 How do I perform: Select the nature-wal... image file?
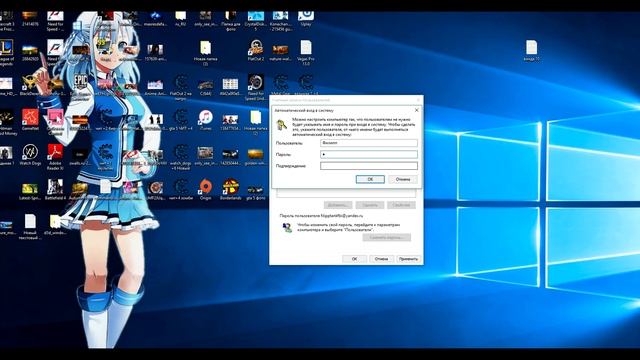tap(281, 50)
